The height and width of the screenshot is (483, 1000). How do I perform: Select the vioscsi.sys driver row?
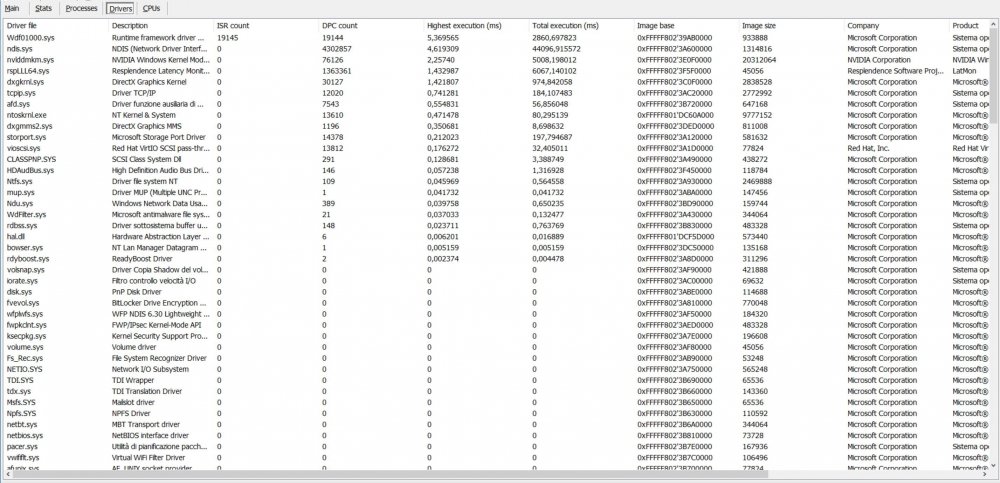click(x=496, y=148)
